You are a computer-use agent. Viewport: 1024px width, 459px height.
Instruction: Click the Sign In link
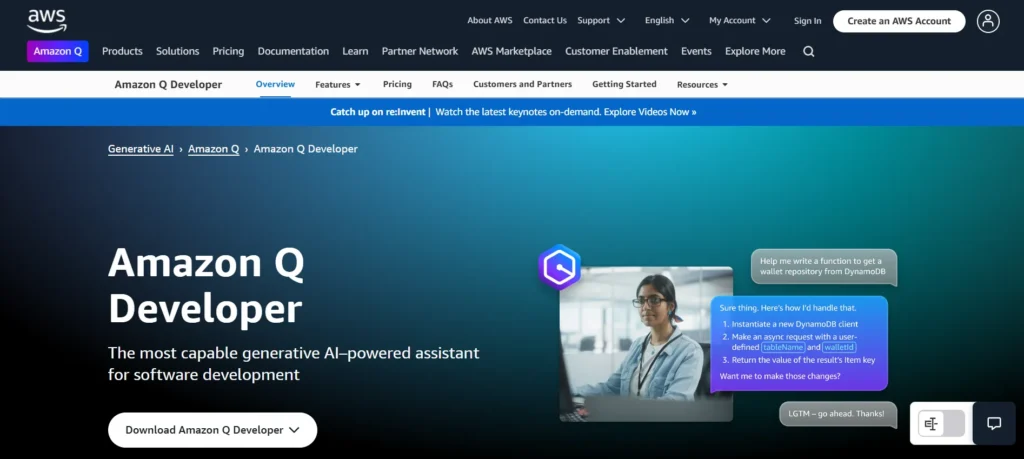pyautogui.click(x=807, y=21)
